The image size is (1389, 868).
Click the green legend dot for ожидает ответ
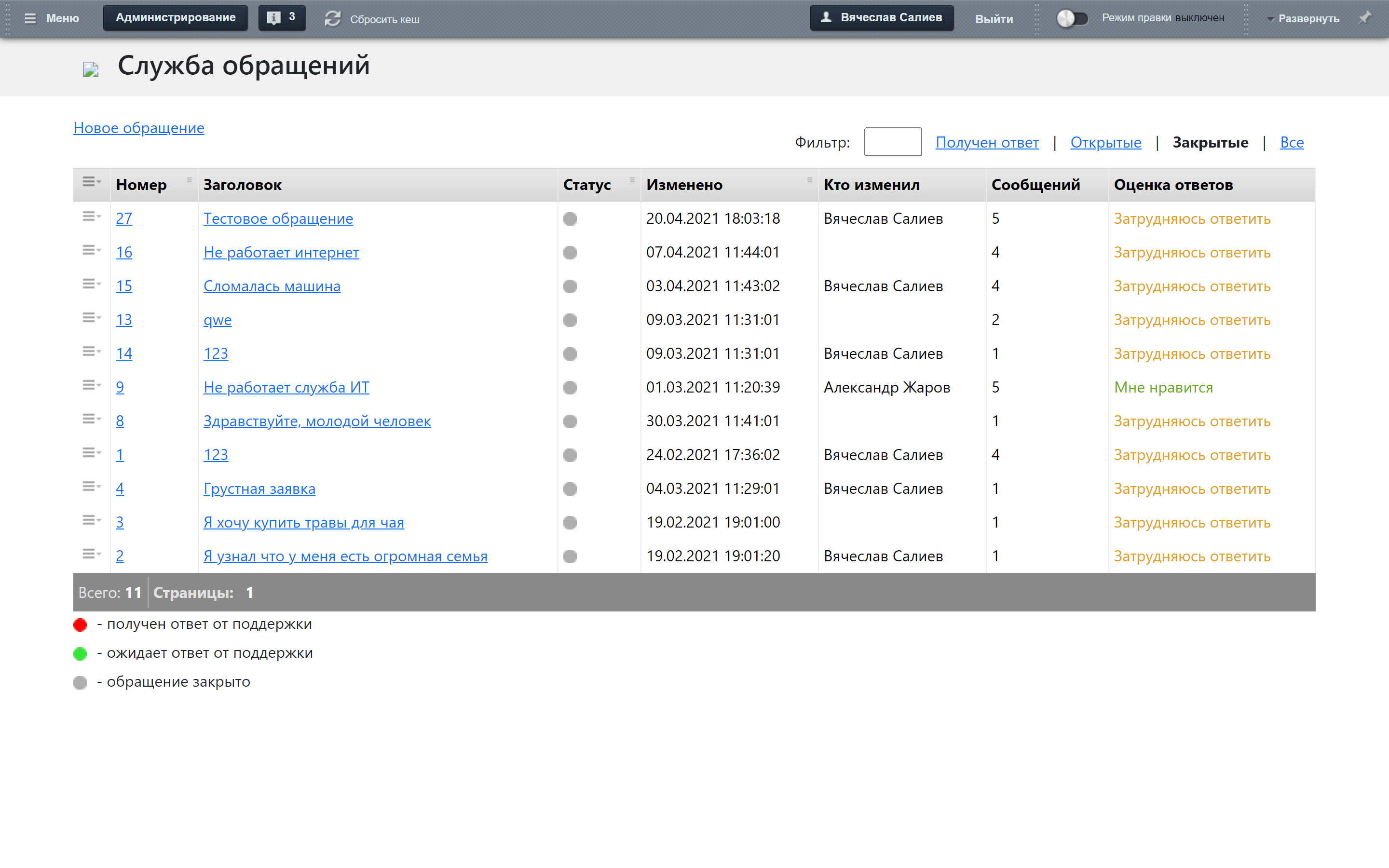(x=81, y=654)
